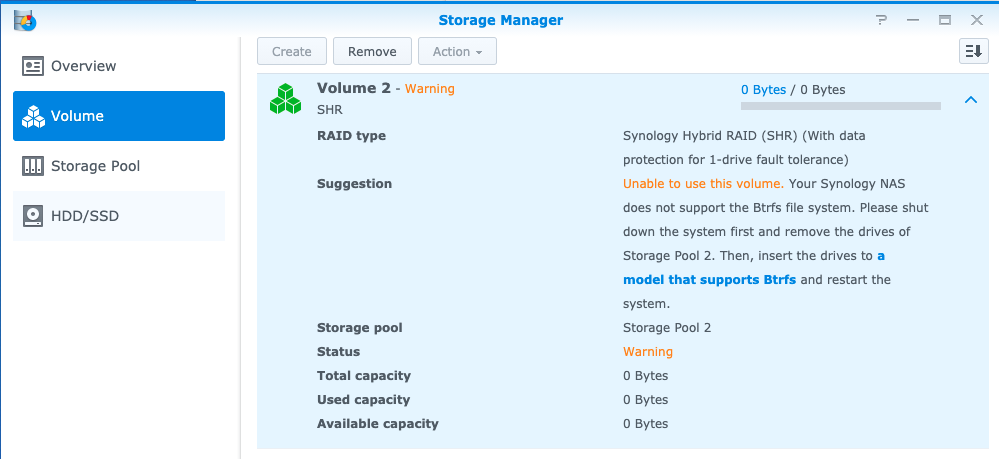Image resolution: width=999 pixels, height=459 pixels.
Task: Click 'Unable to use this volume.' text
Action: click(x=703, y=184)
